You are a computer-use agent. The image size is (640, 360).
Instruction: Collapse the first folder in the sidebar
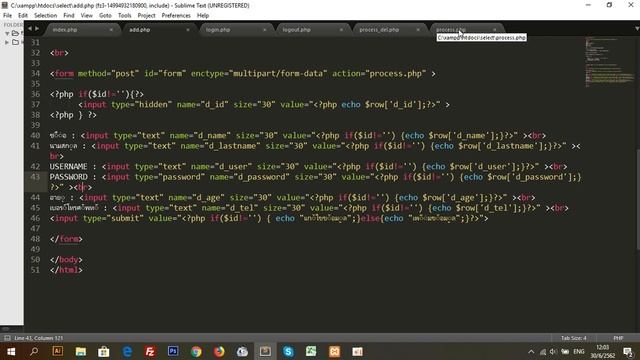point(7,33)
